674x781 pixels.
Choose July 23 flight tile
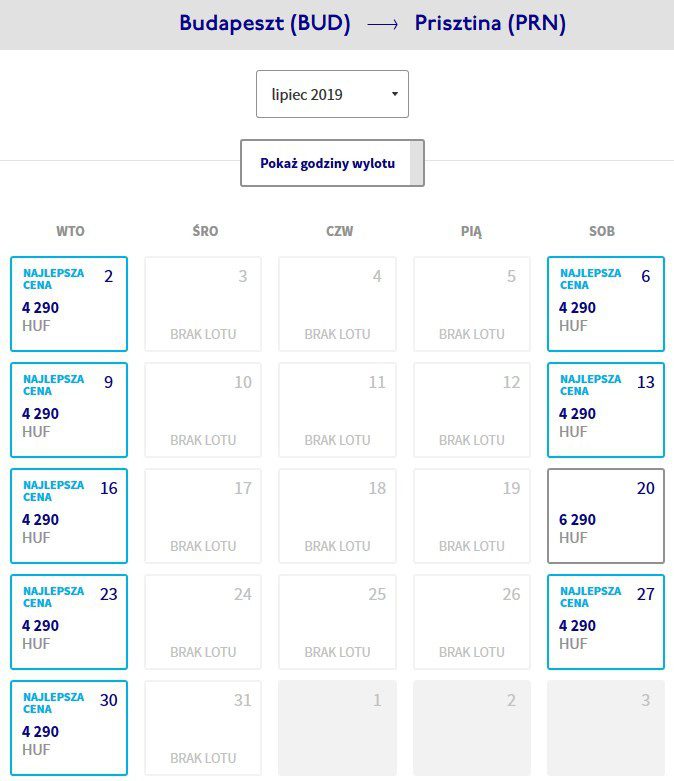69,622
